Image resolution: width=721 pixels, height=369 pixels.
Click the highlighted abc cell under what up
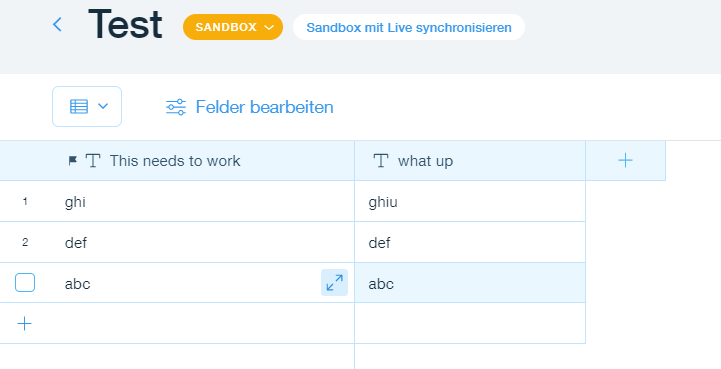(470, 283)
